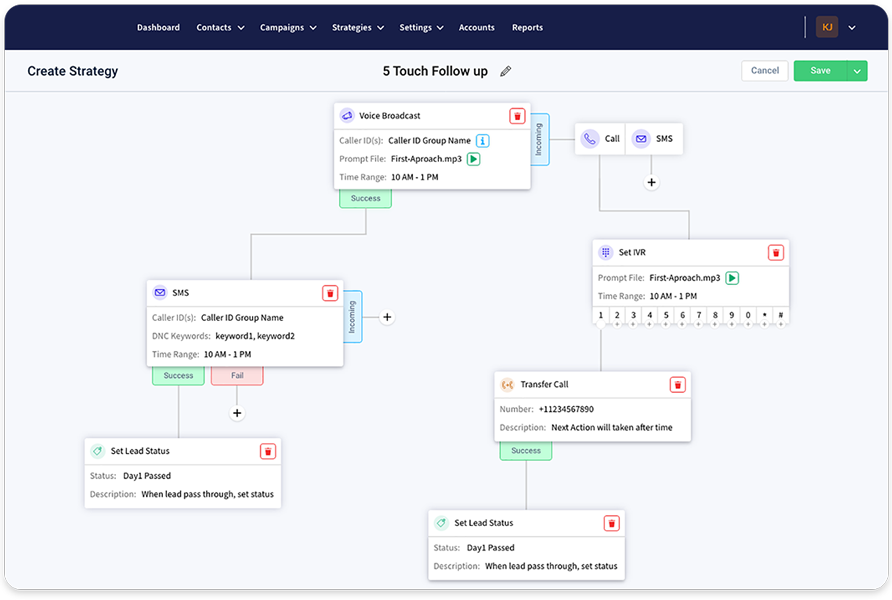This screenshot has height=600, width=892.
Task: Expand the KJ account avatar dropdown
Action: point(851,27)
